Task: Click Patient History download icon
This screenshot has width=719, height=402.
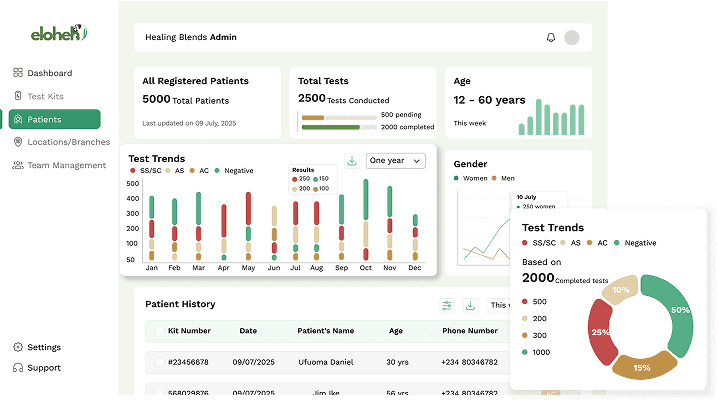Action: [470, 305]
